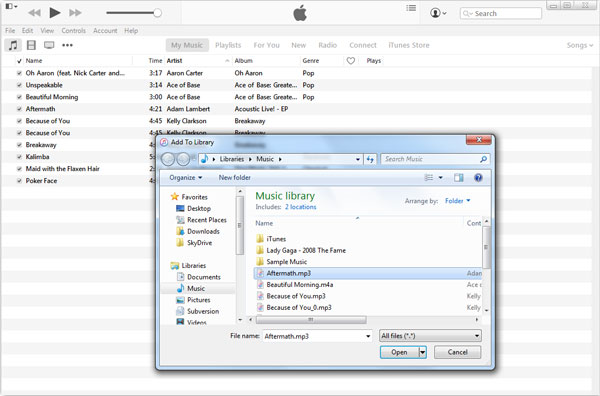Open the Songs view dropdown

point(579,45)
